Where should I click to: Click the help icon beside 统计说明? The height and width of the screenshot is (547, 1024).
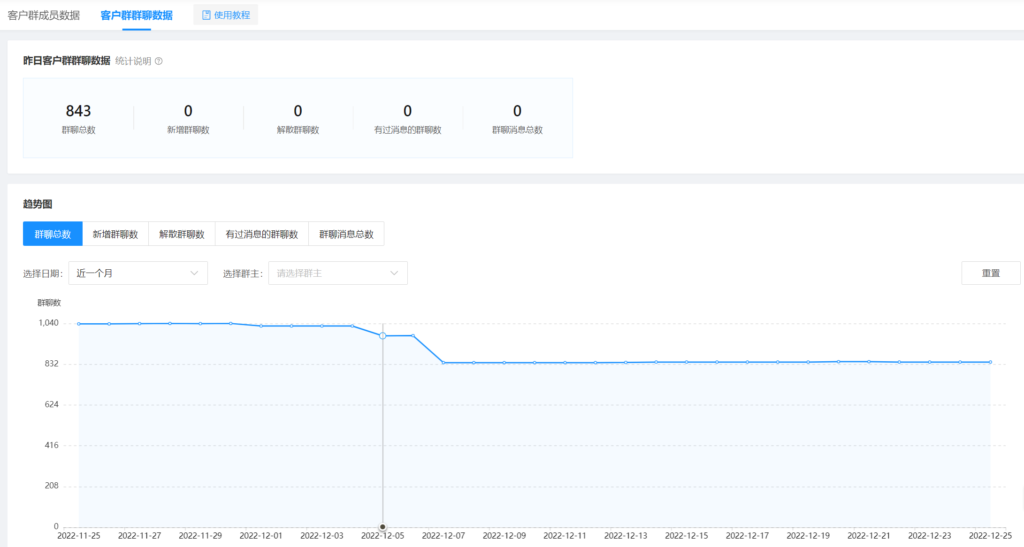click(x=159, y=61)
